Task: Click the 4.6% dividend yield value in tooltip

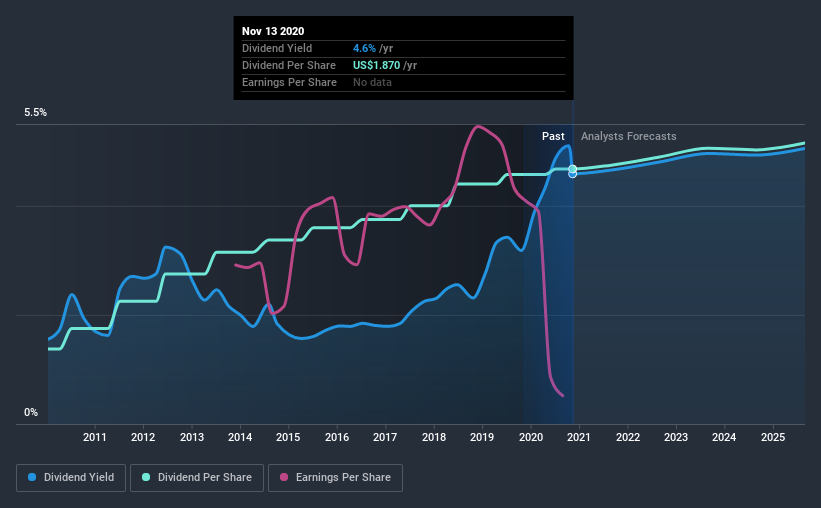Action: click(364, 48)
